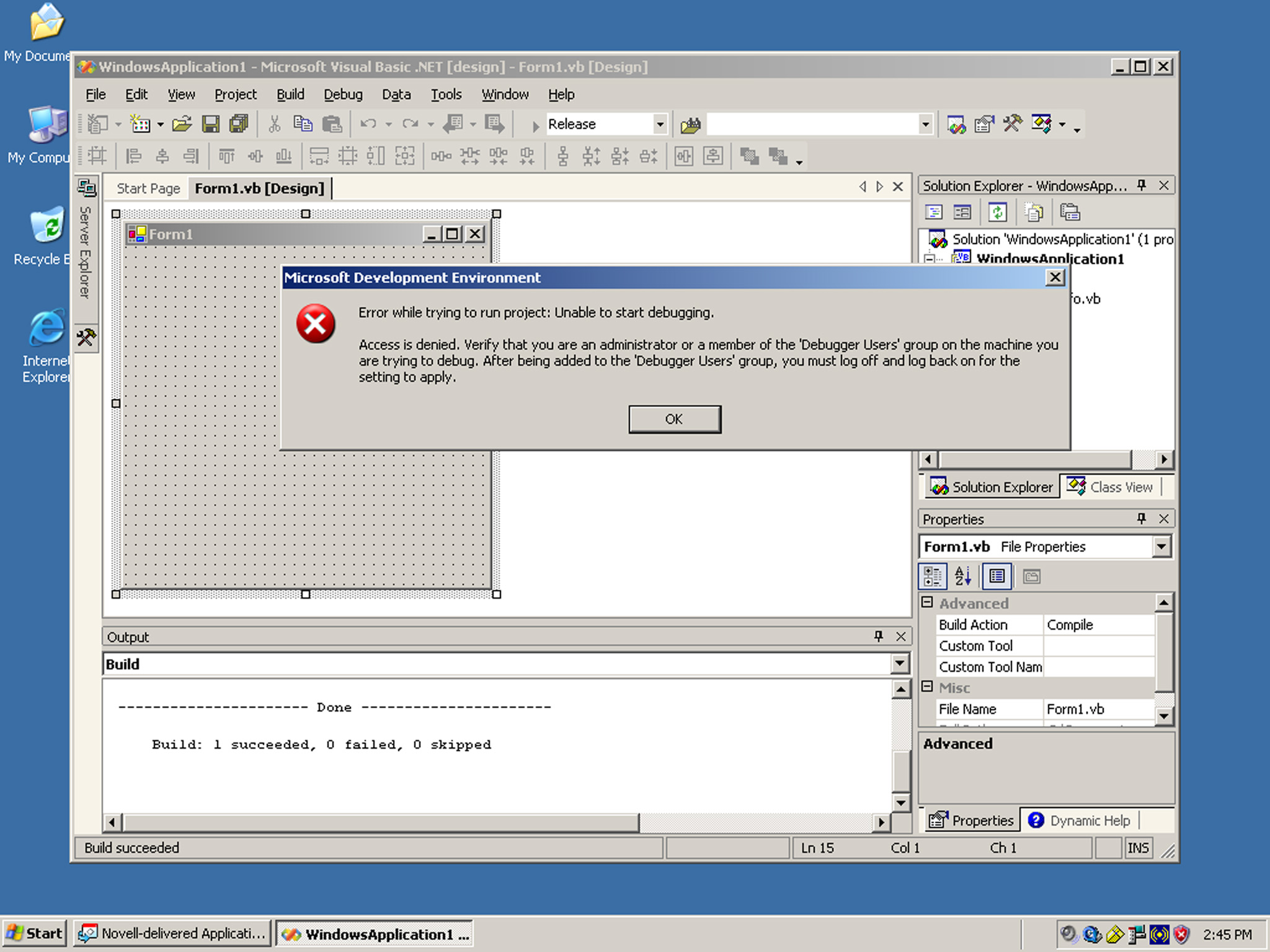Click the Solution Explorer toolbar icon

coord(956,125)
